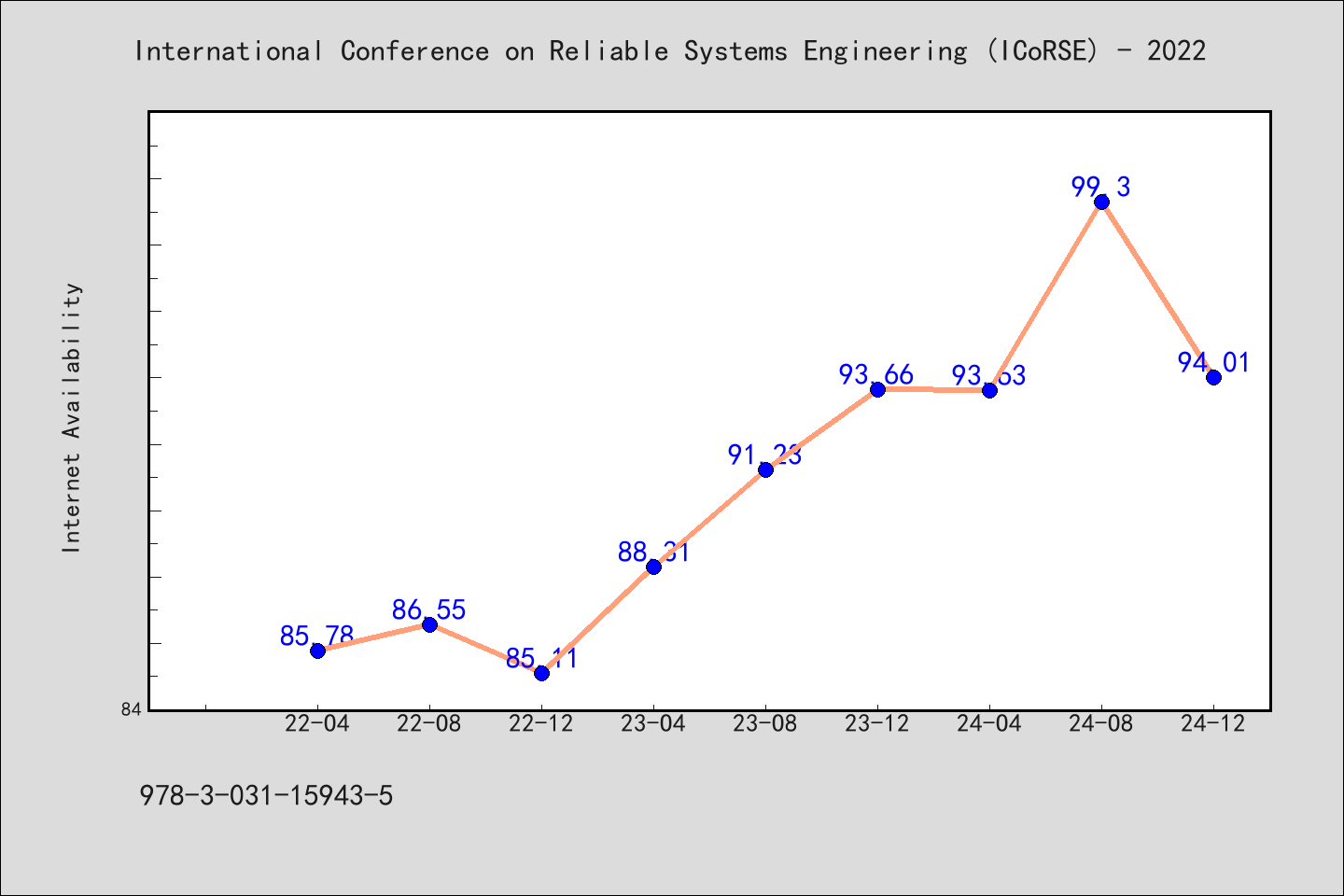The image size is (1344, 896).
Task: Click the 23-08 x-axis label
Action: pos(765,723)
